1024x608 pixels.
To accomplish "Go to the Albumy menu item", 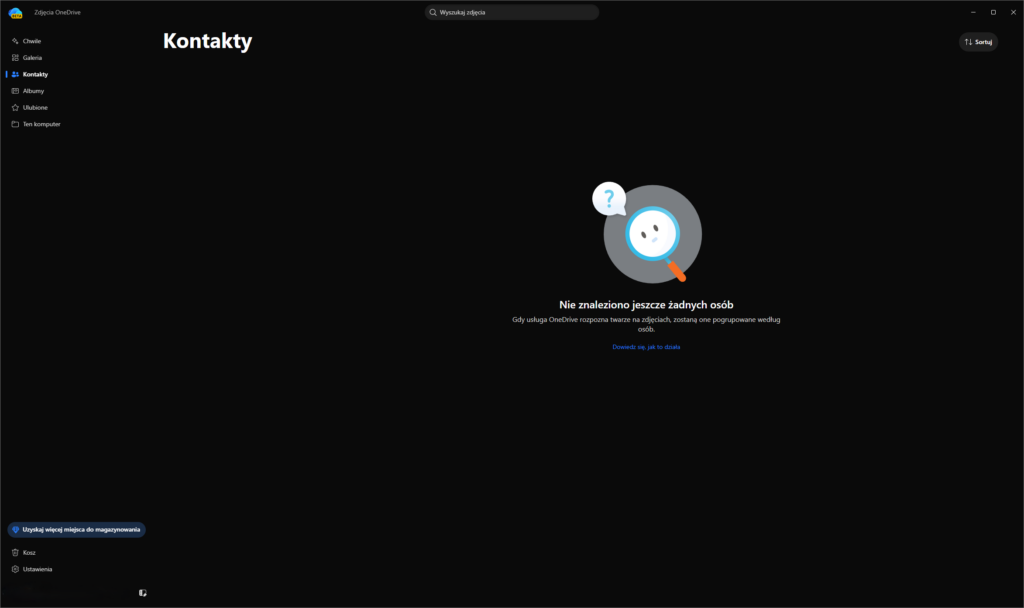I will [33, 91].
